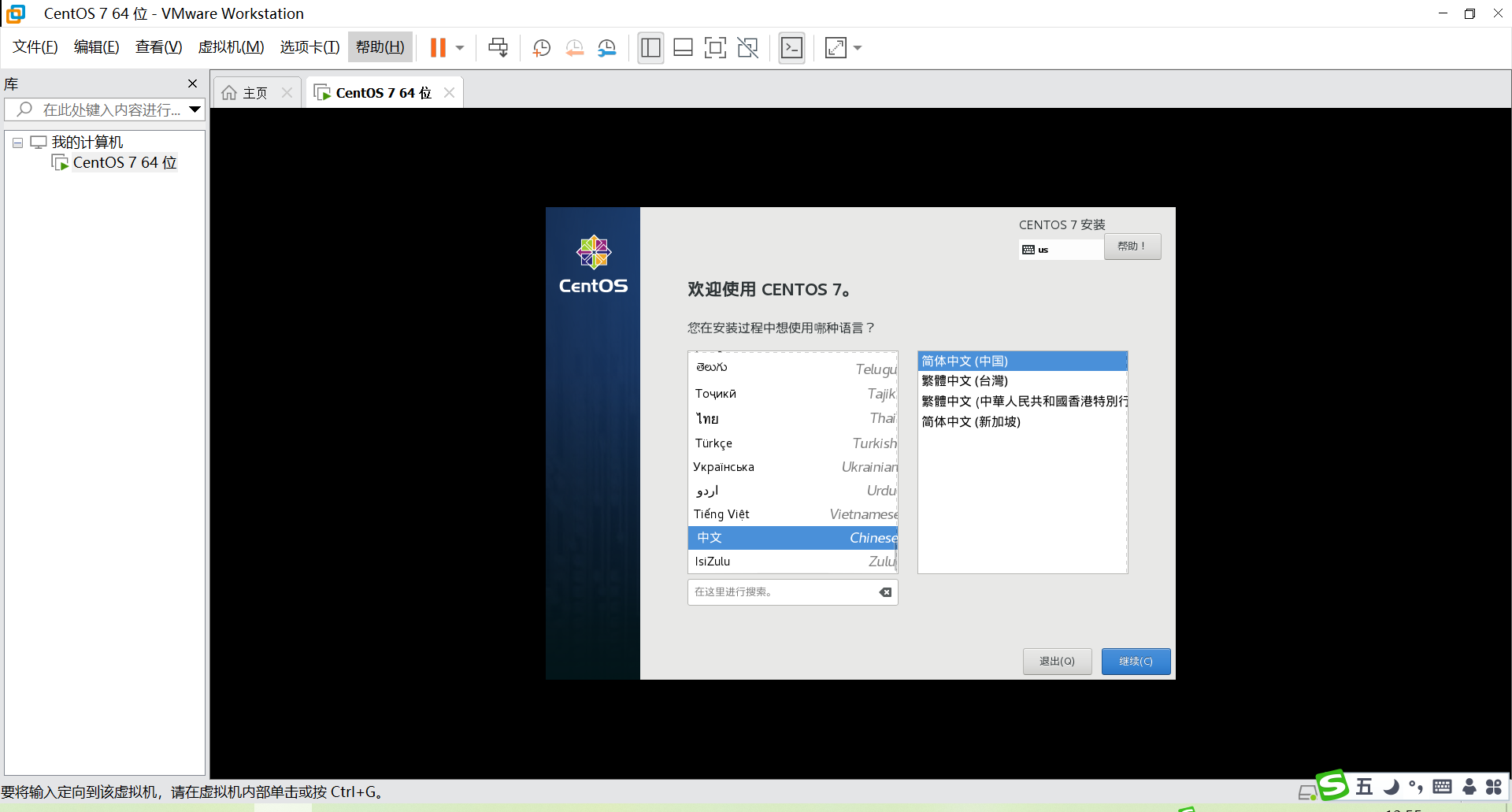Choose 简体中文 (中国) locale
Image resolution: width=1512 pixels, height=812 pixels.
1023,362
